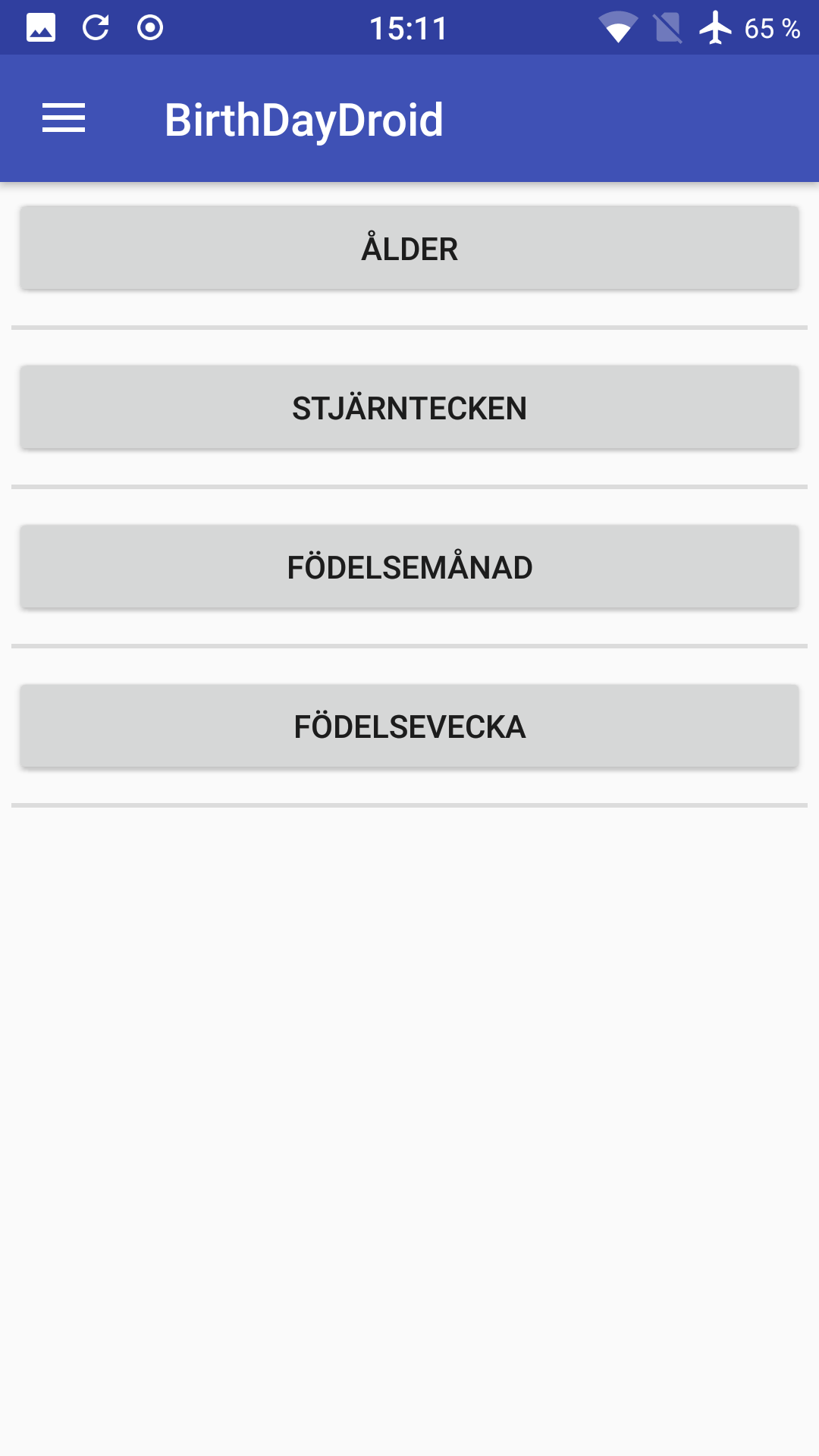Tap the 15:11 clock in status bar
The height and width of the screenshot is (1456, 819).
(x=409, y=29)
